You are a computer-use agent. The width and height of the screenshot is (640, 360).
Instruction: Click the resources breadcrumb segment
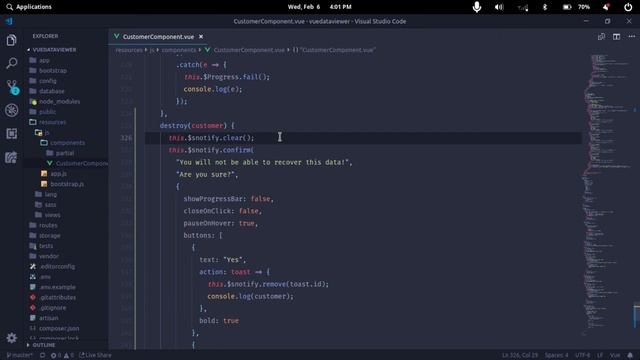tap(129, 50)
